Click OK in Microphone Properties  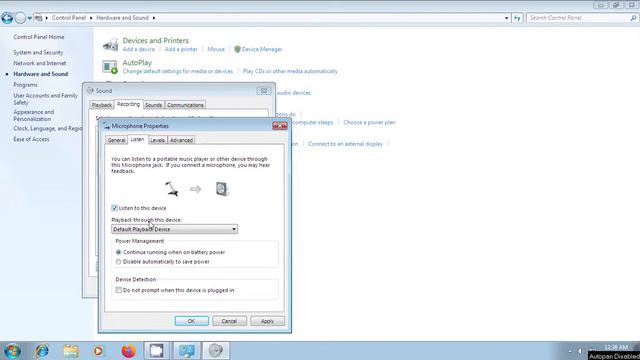tap(191, 321)
